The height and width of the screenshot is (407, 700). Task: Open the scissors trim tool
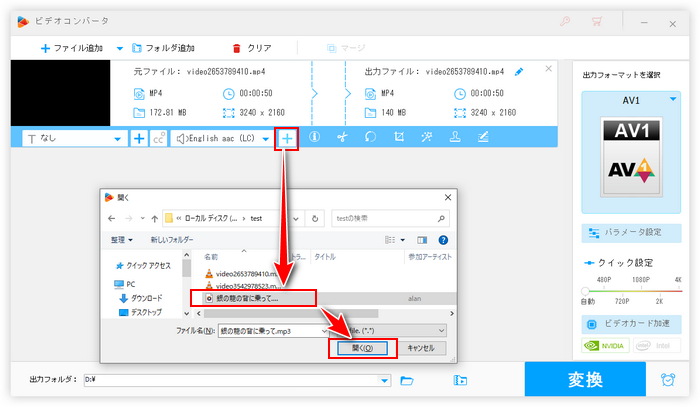pos(342,137)
